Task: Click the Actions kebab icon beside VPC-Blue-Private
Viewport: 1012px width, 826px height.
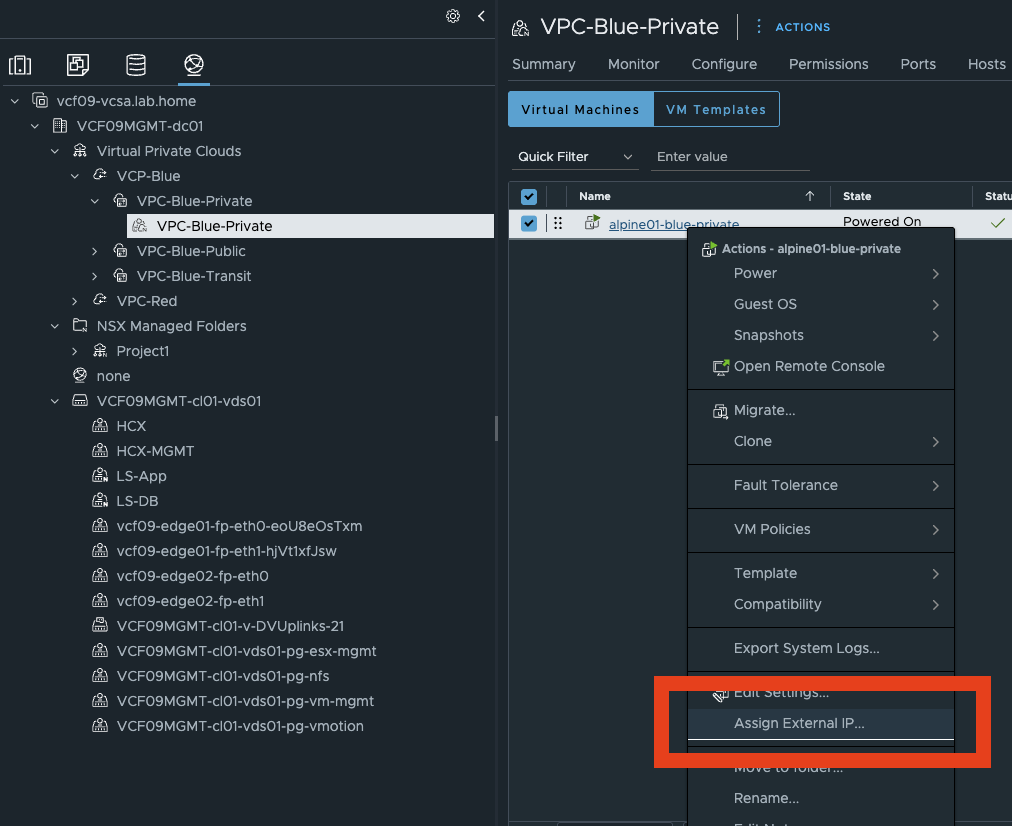Action: [x=758, y=27]
